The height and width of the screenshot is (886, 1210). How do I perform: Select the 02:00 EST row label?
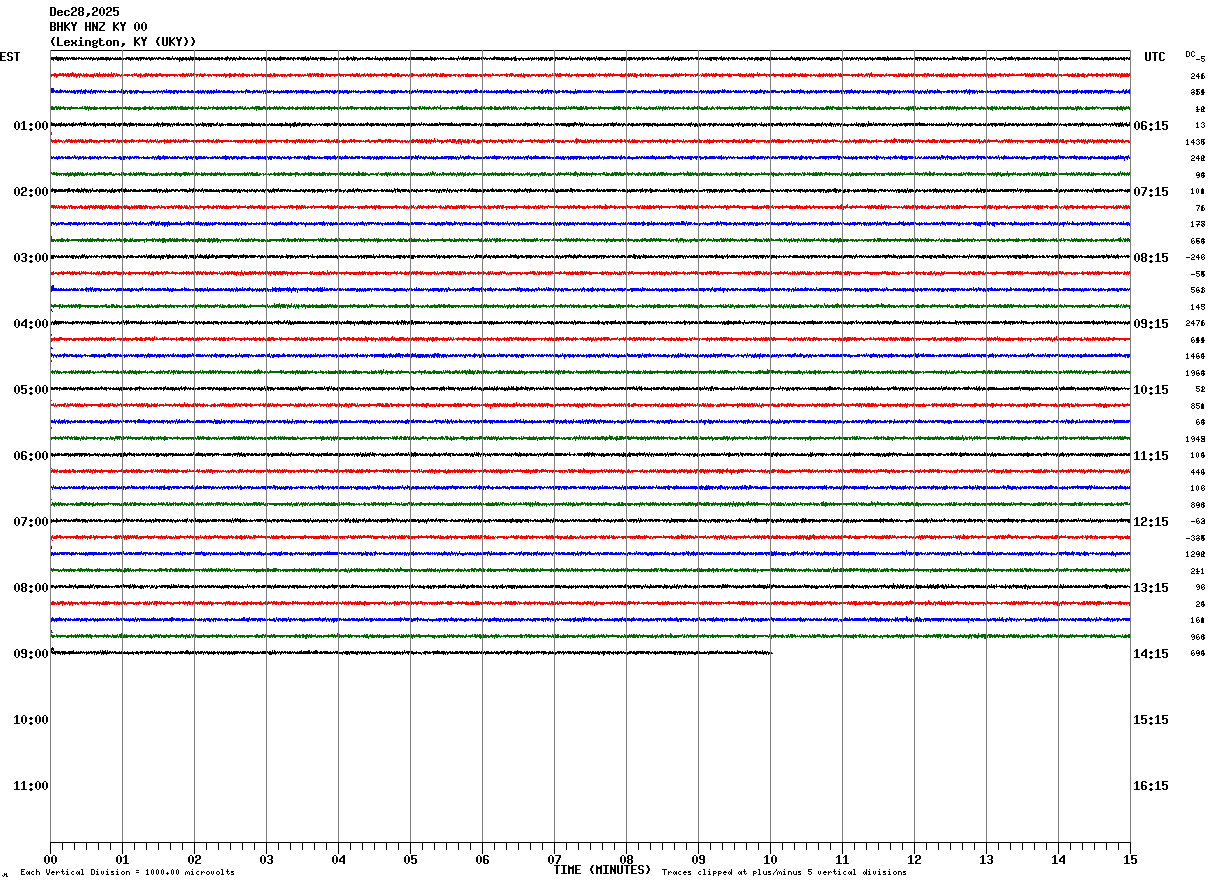tap(31, 192)
